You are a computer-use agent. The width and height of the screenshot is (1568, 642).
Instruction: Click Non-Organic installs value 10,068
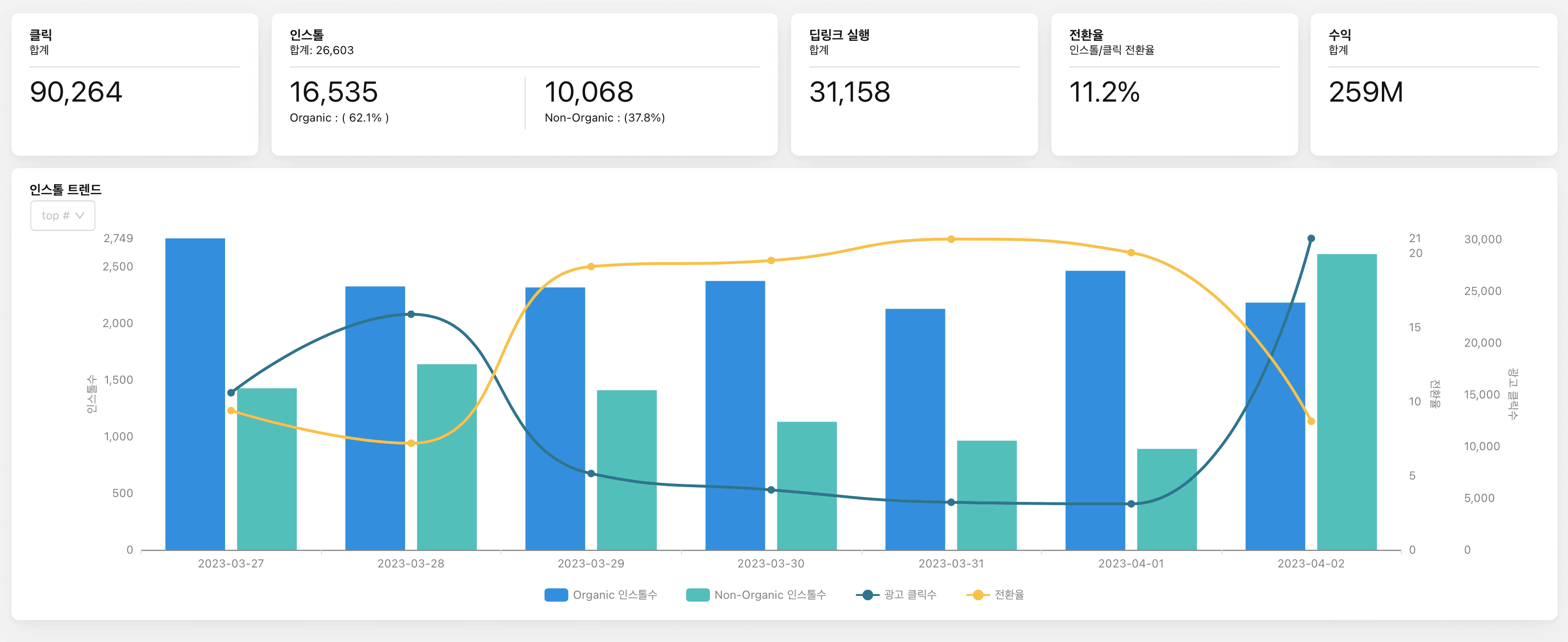(x=589, y=92)
